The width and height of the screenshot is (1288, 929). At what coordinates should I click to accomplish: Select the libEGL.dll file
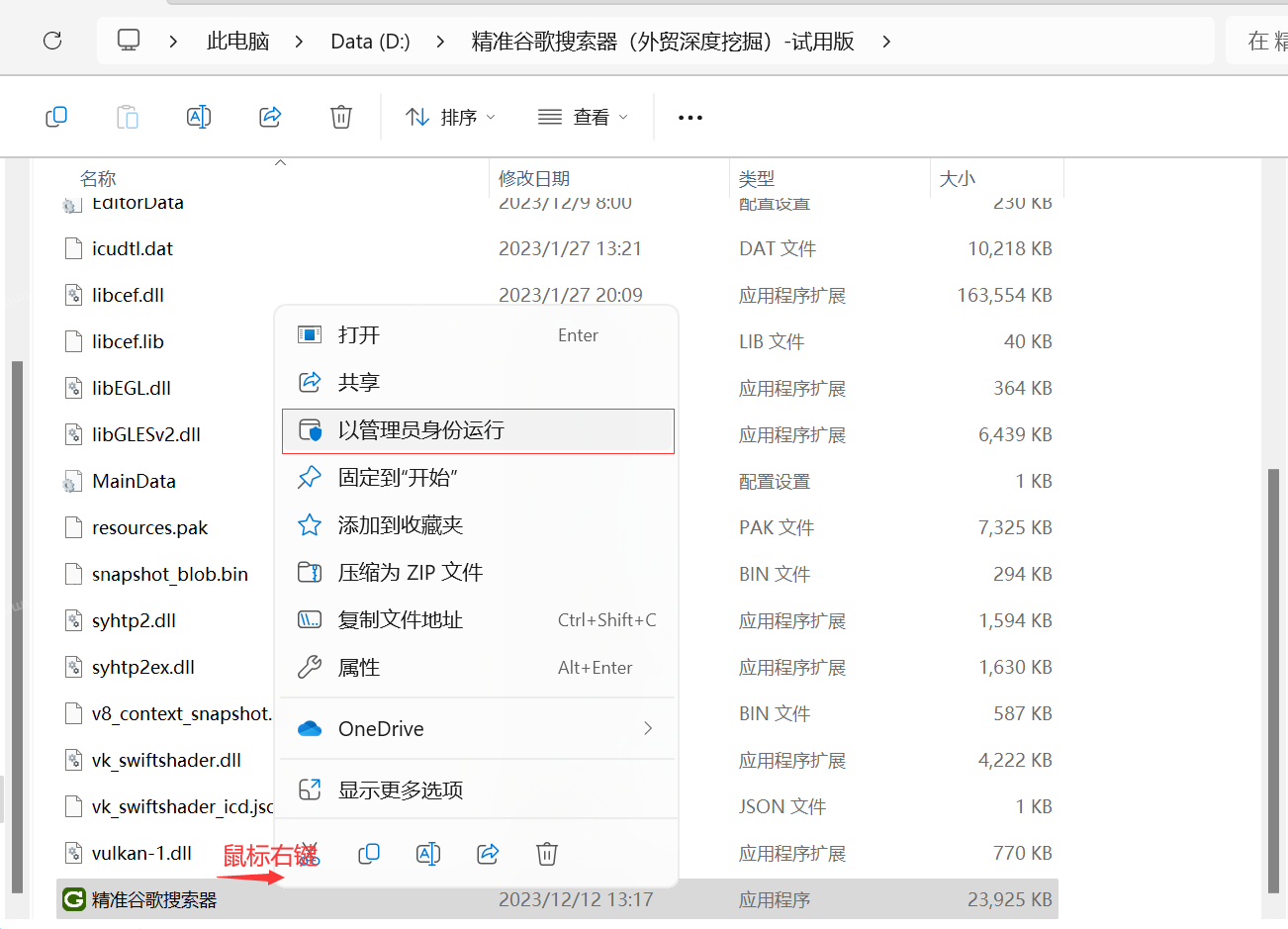pyautogui.click(x=132, y=389)
